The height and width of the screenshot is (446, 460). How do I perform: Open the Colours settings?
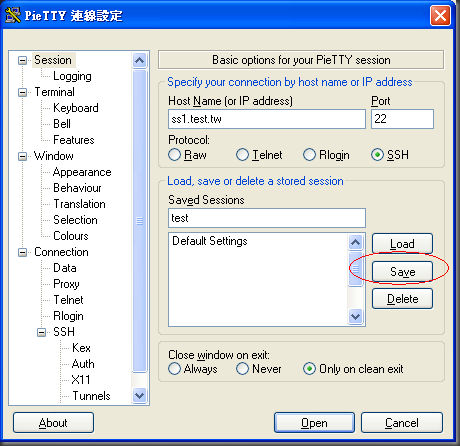71,236
